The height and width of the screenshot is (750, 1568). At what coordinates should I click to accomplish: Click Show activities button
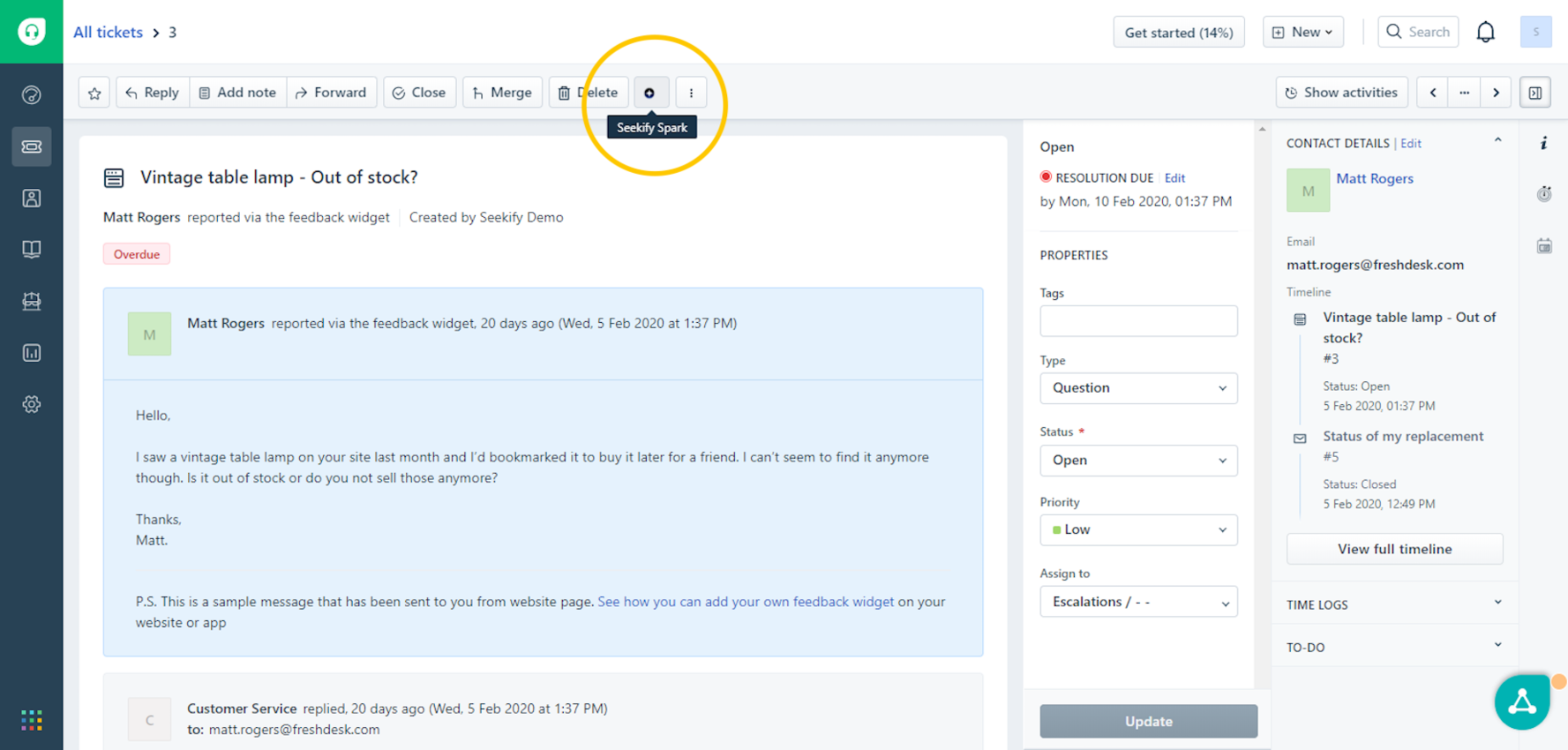1341,93
